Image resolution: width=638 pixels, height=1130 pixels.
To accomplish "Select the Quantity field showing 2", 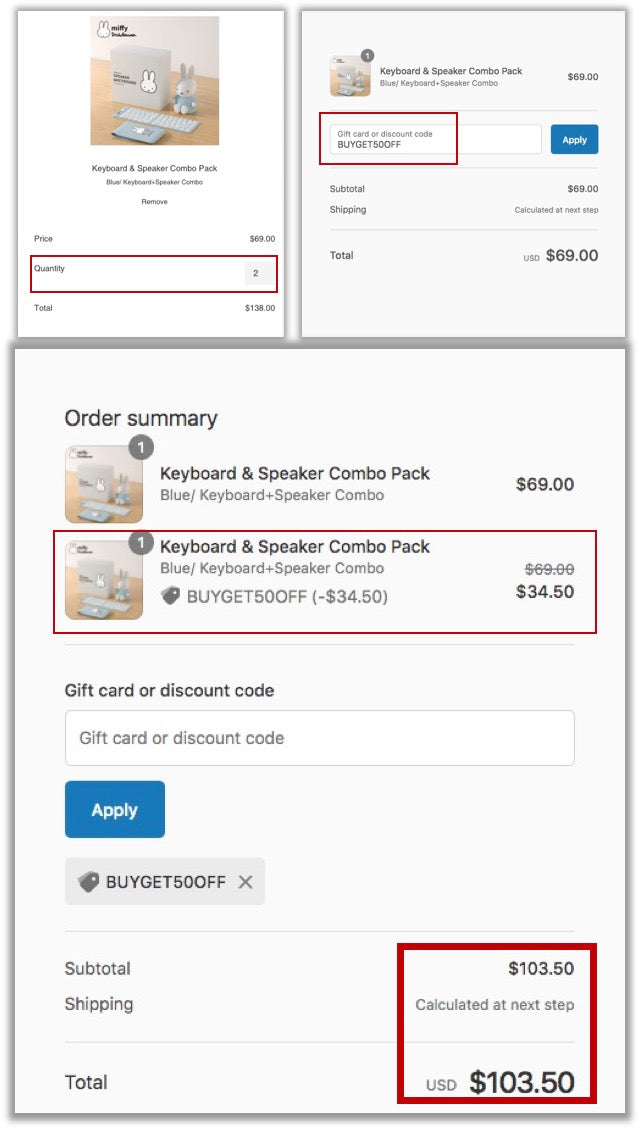I will pos(256,273).
